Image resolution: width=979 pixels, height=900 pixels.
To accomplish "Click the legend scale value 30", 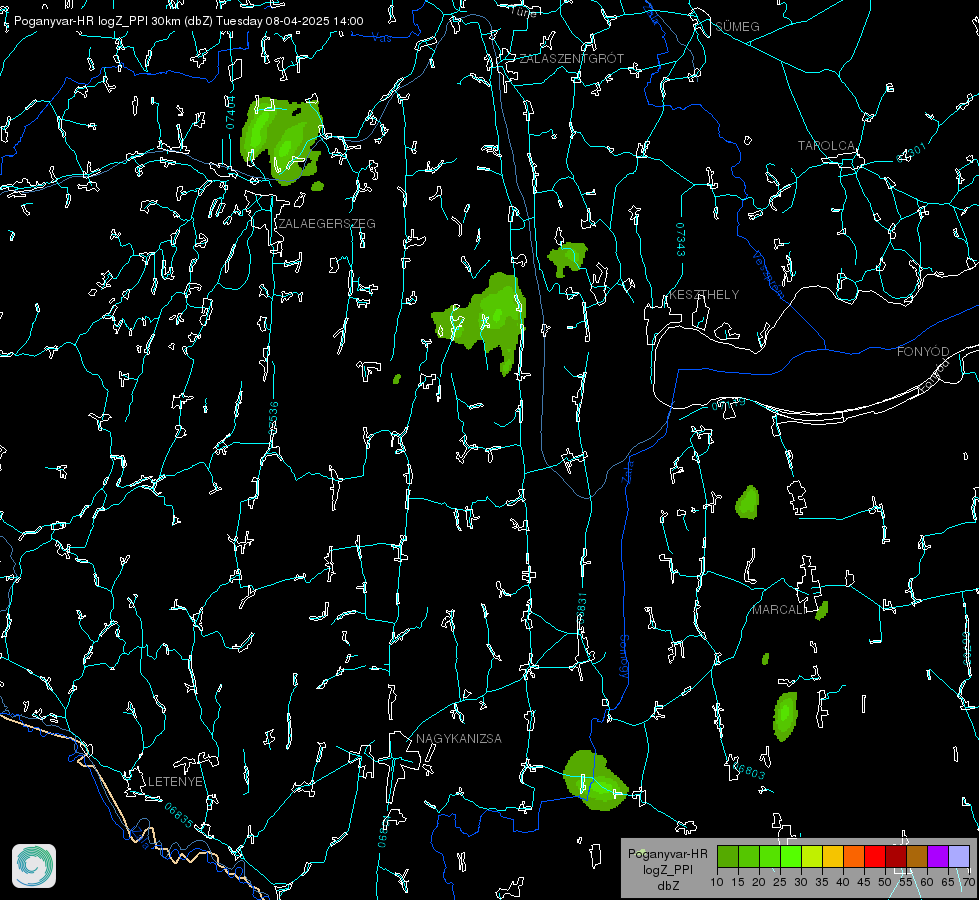I will tap(800, 882).
